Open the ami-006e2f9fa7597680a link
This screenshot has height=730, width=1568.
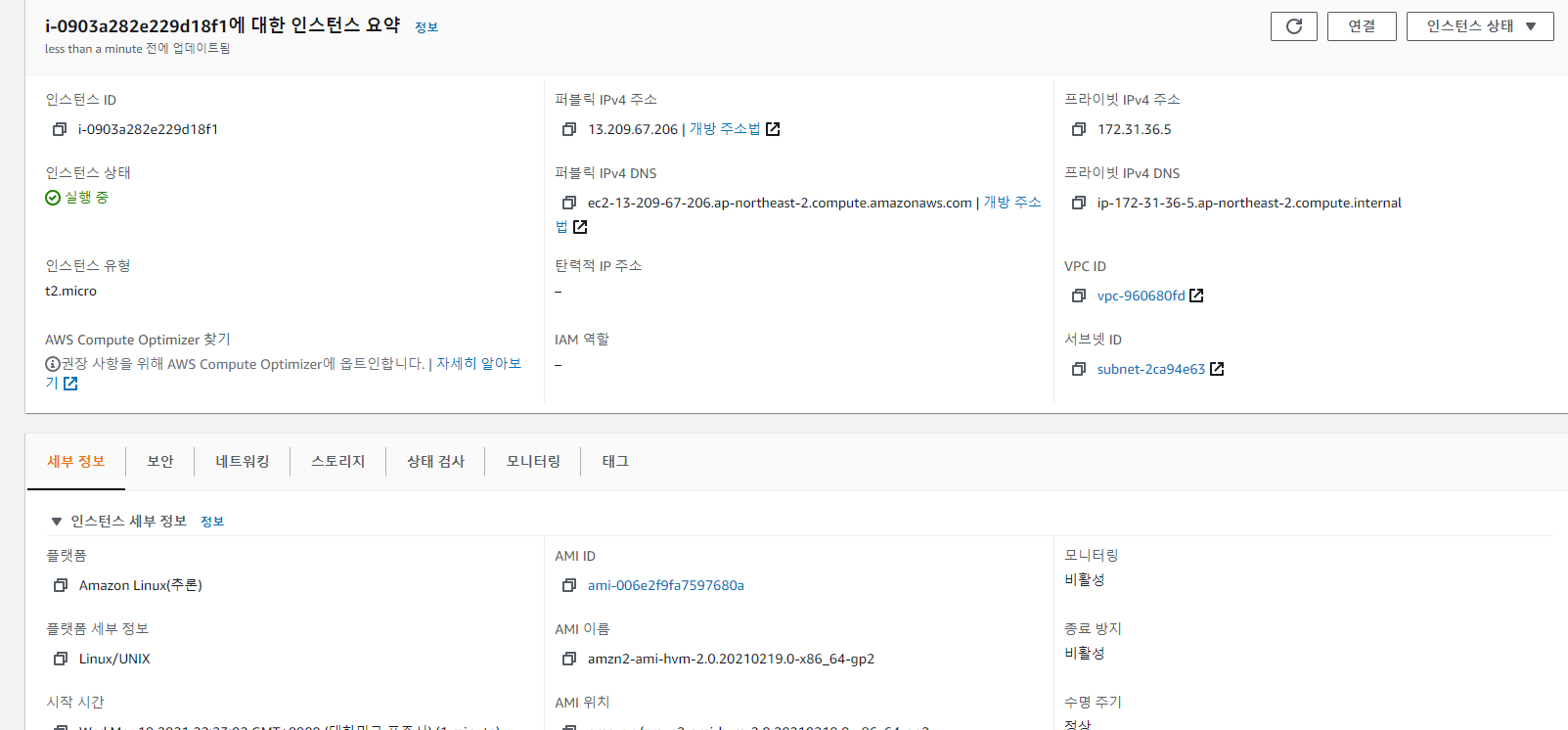[x=666, y=585]
